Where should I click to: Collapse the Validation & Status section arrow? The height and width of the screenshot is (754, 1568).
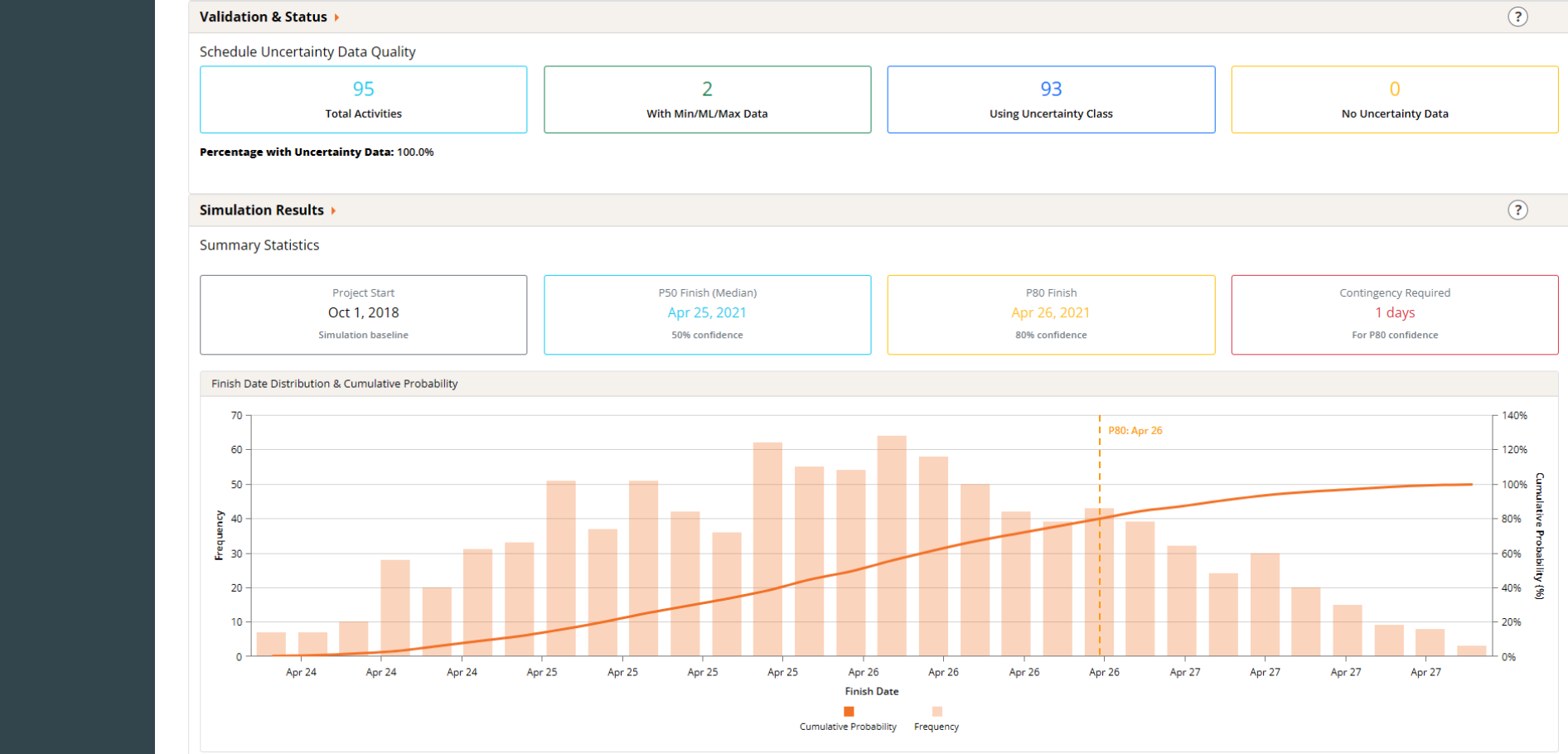[x=336, y=17]
